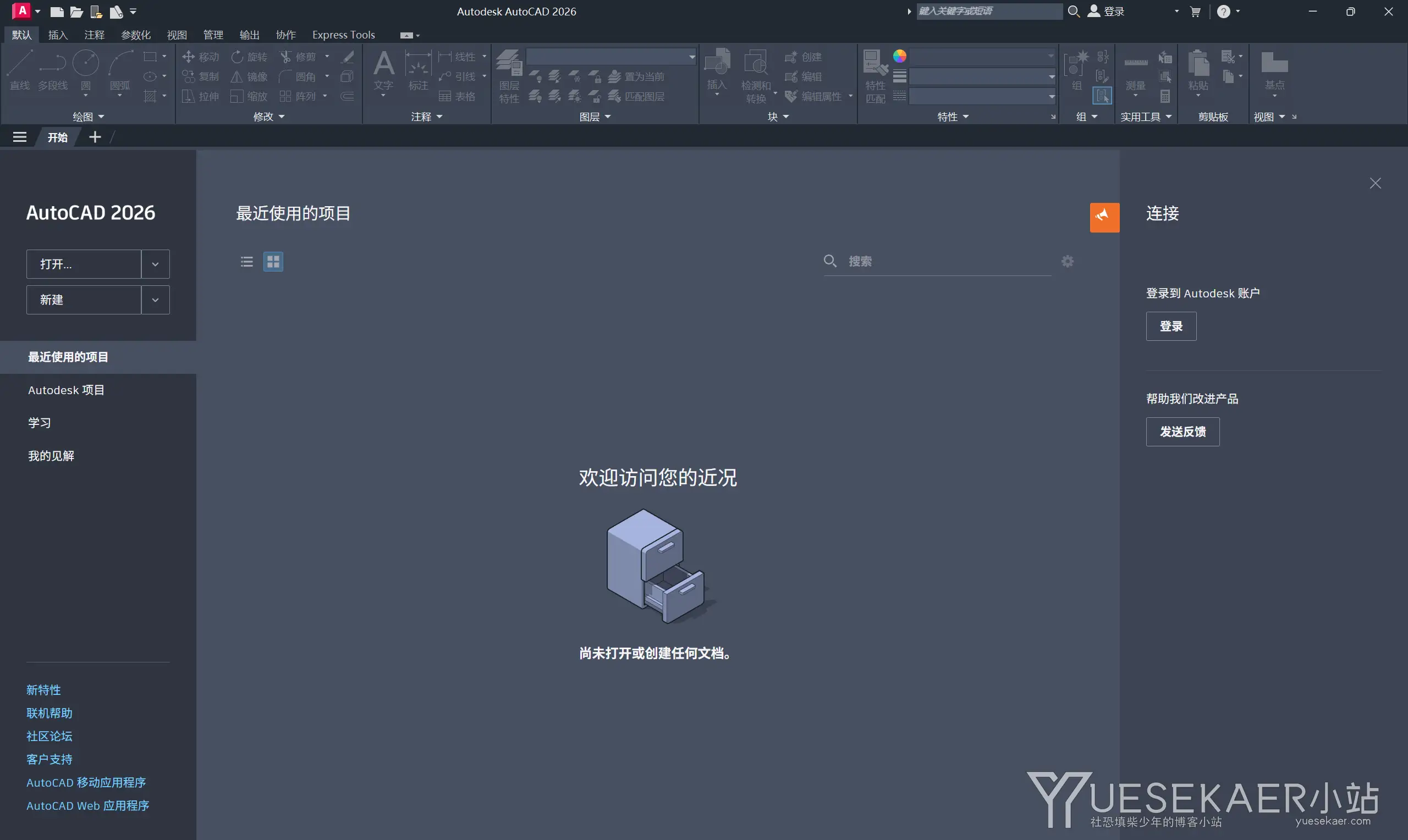This screenshot has width=1408, height=840.
Task: Click the 打开... (Open) button
Action: point(84,264)
